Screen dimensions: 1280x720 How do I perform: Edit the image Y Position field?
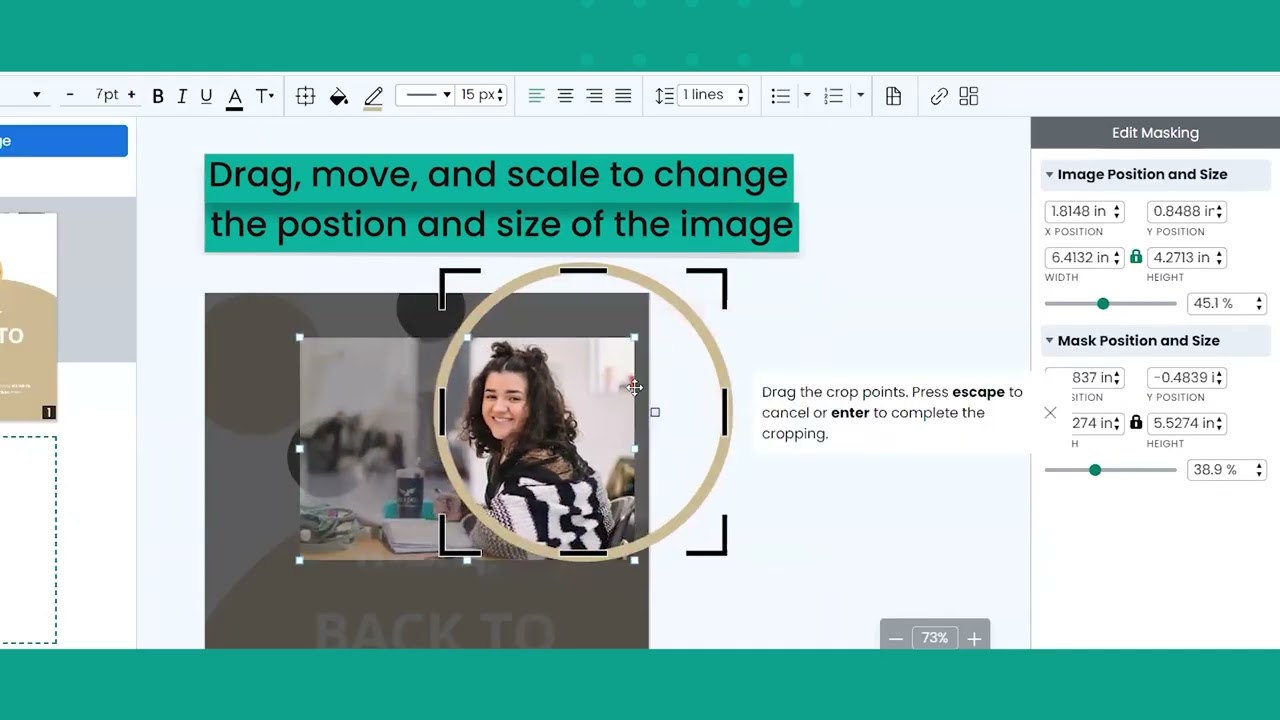click(x=1187, y=211)
